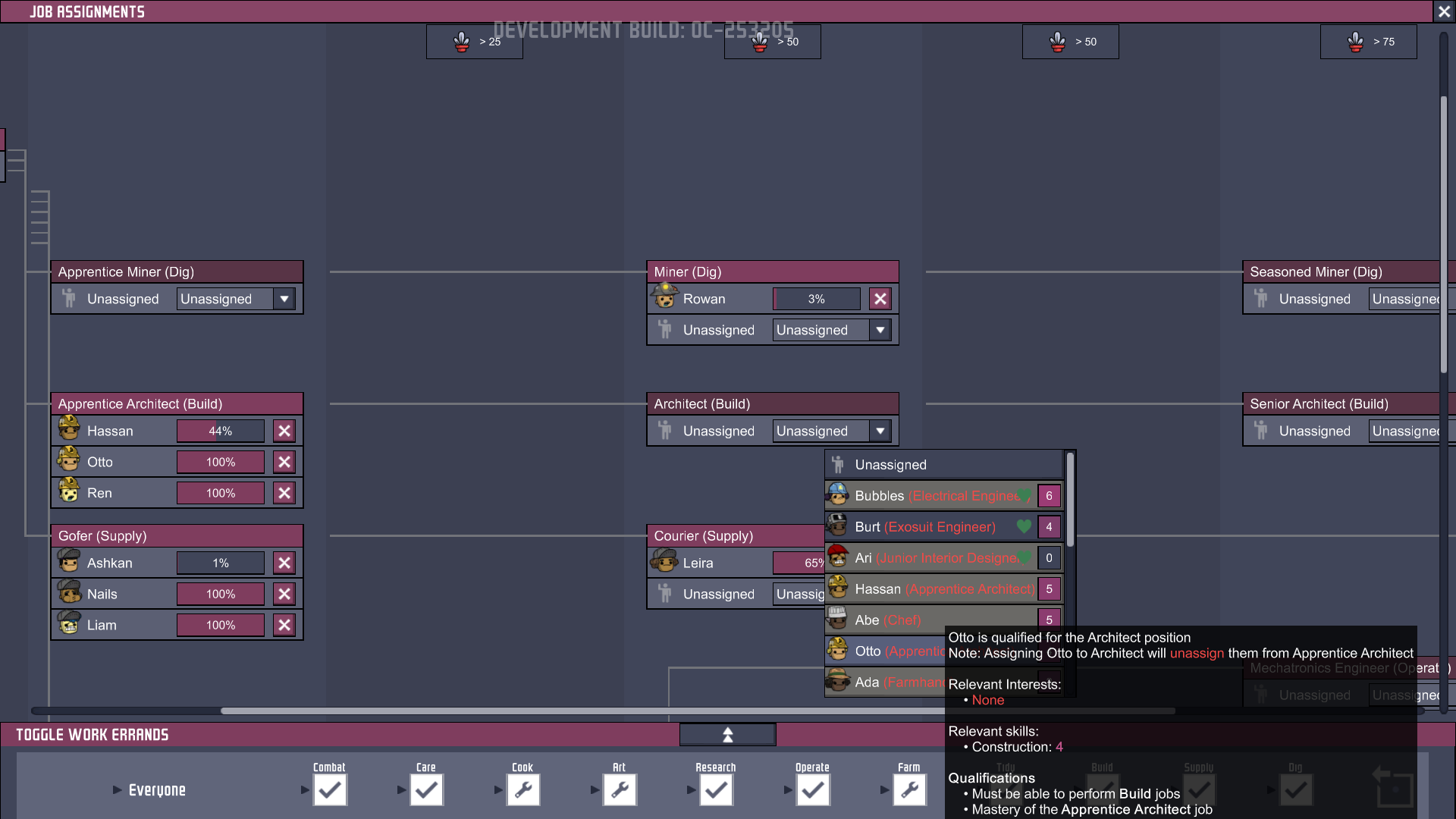Click the wrench icon under Farm

(909, 790)
